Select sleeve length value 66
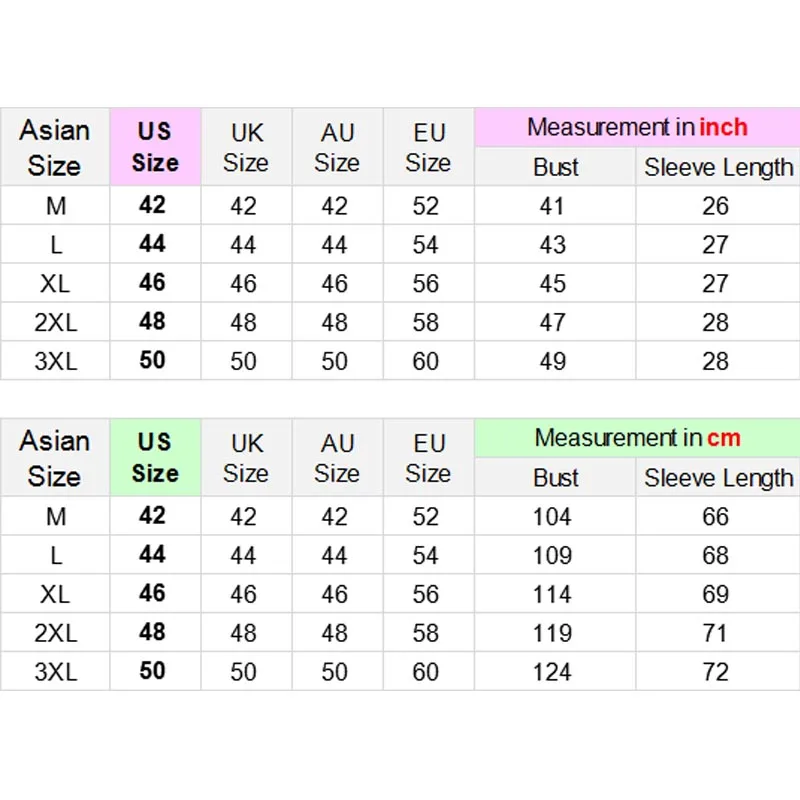 click(x=716, y=517)
